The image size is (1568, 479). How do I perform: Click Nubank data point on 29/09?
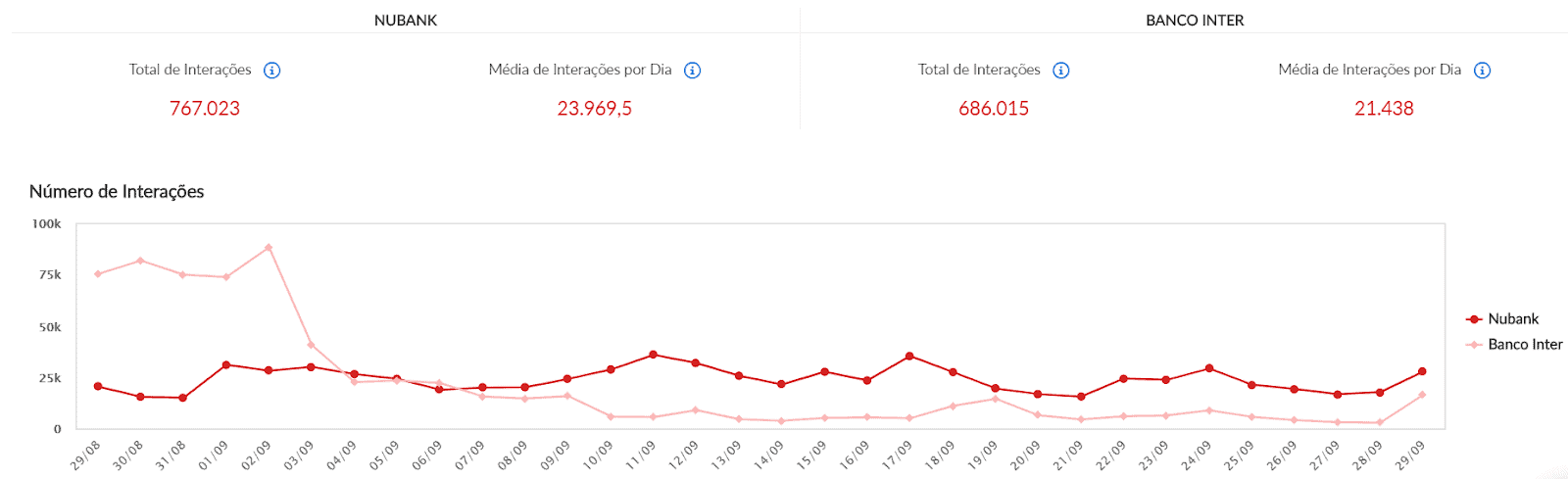tap(1422, 372)
